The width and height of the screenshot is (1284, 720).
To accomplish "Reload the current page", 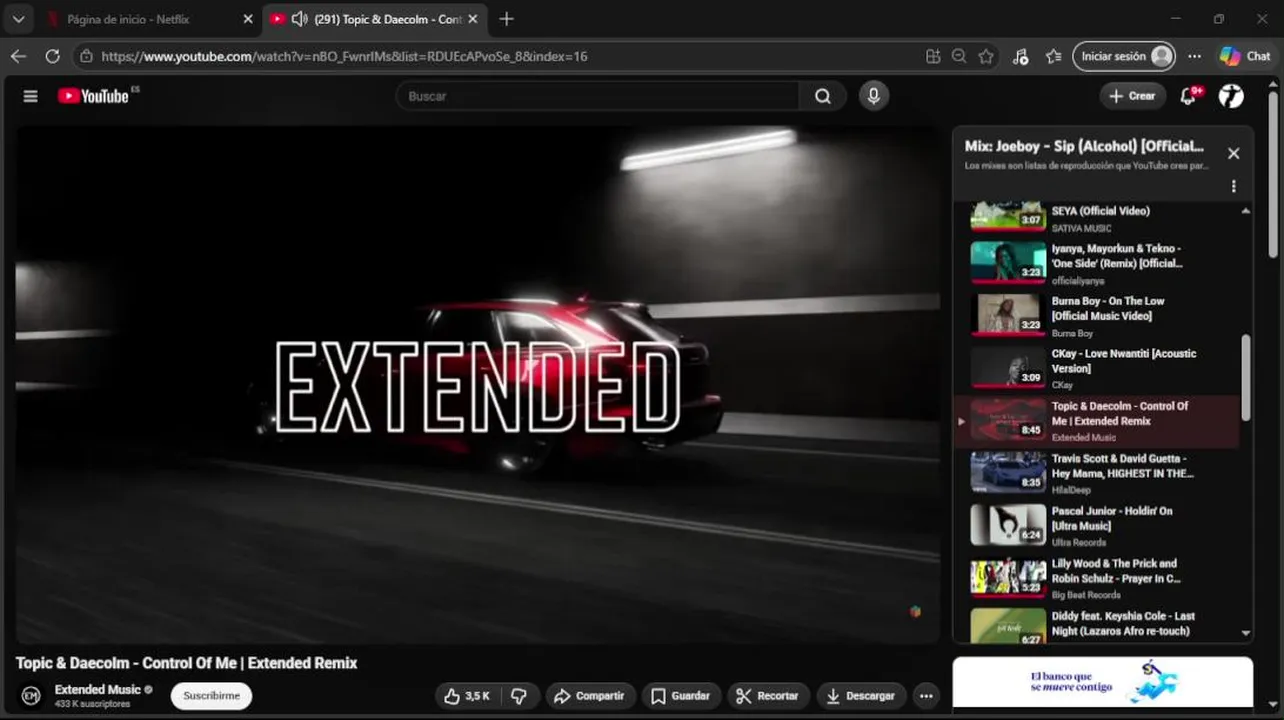I will click(x=52, y=56).
